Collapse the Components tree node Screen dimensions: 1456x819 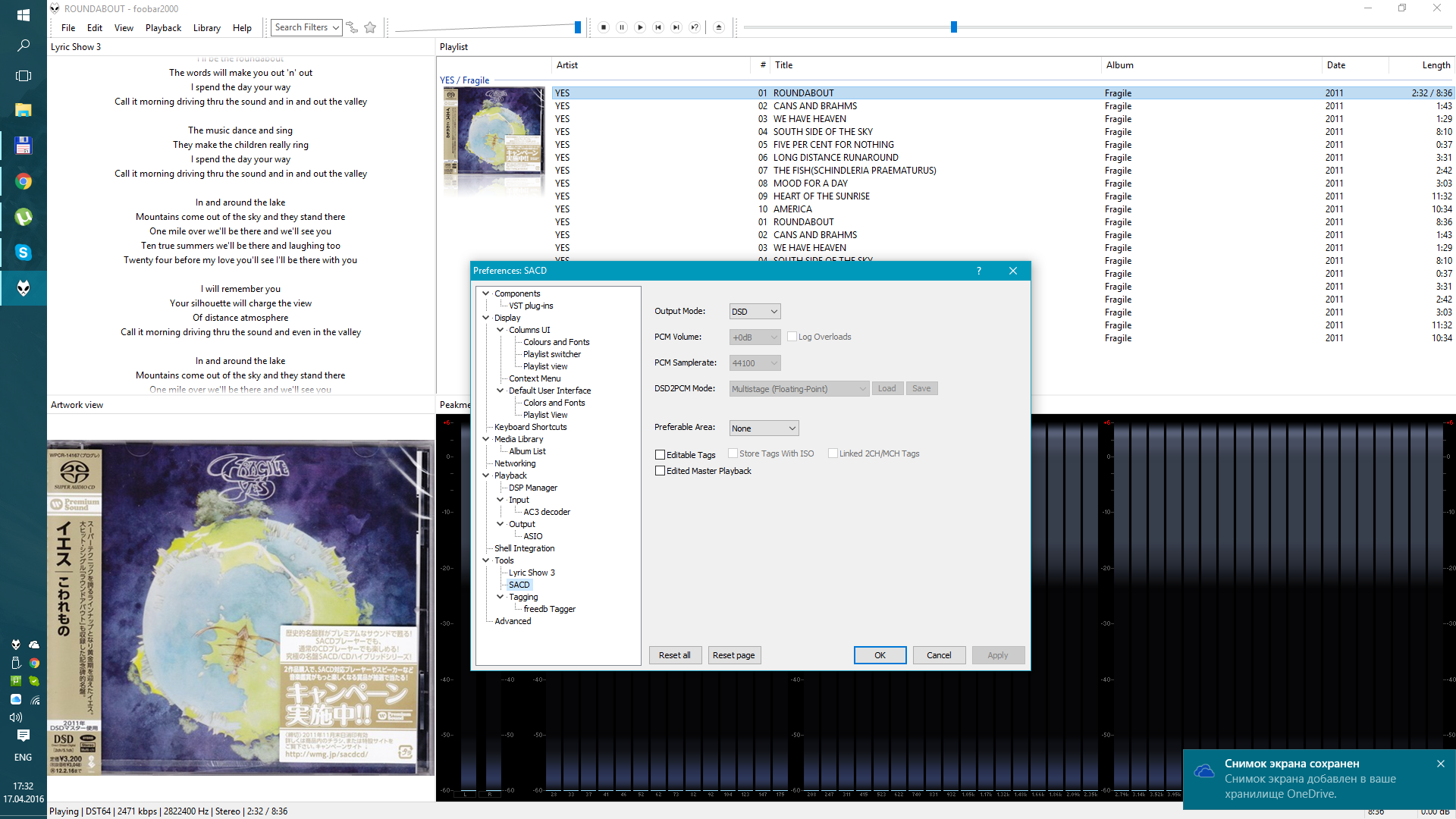pos(486,293)
